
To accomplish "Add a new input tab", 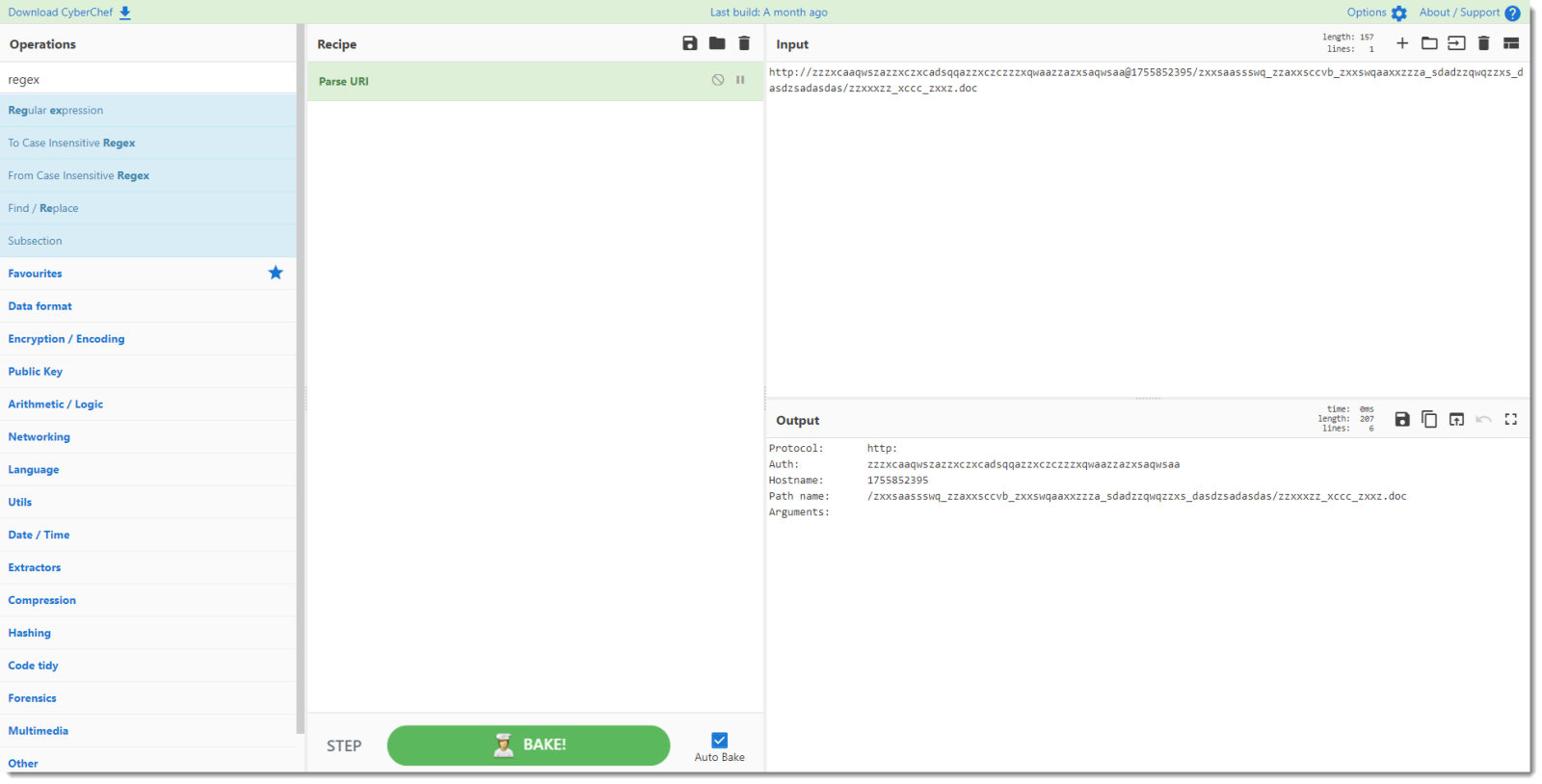I will click(x=1402, y=43).
